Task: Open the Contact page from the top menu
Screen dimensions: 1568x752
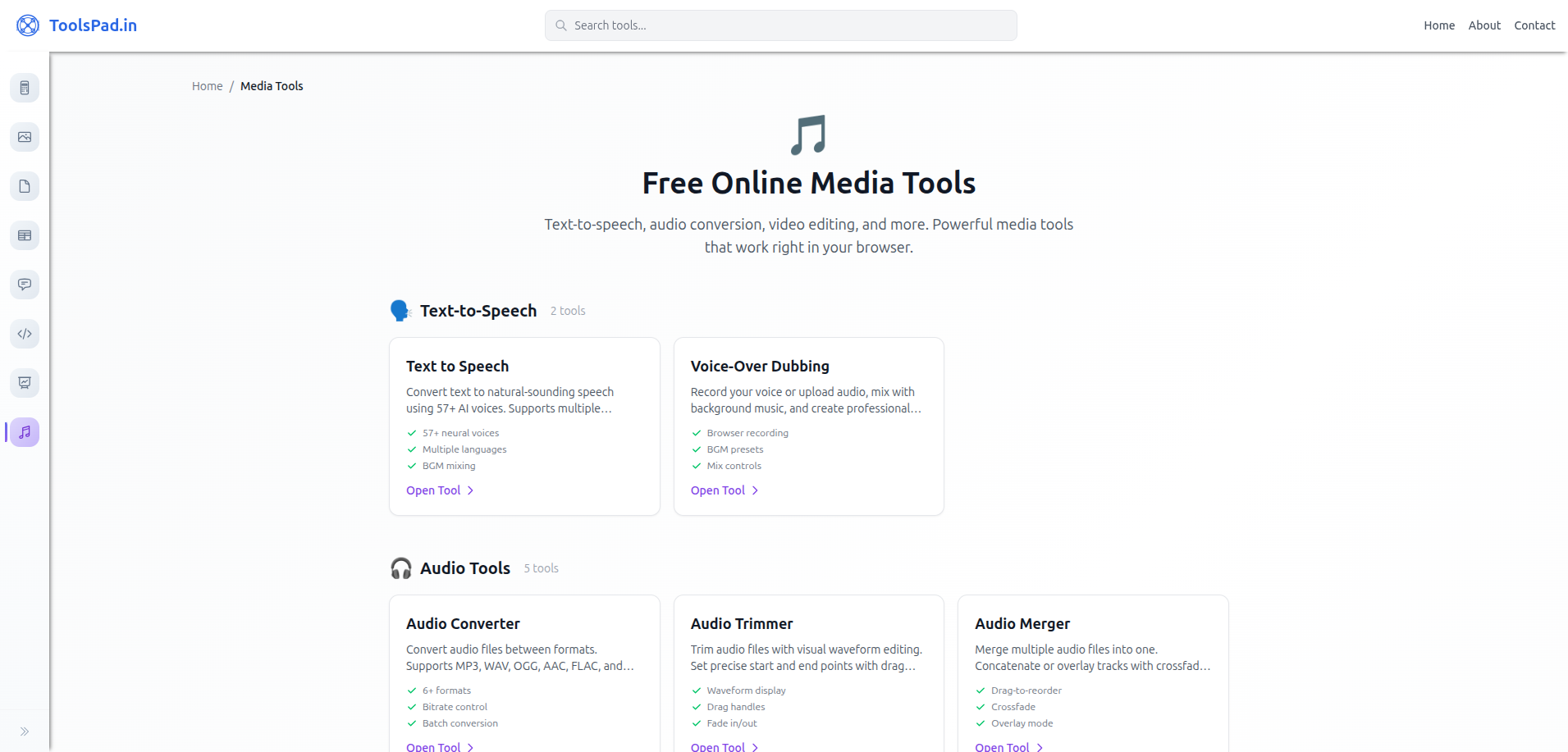Action: click(x=1534, y=25)
